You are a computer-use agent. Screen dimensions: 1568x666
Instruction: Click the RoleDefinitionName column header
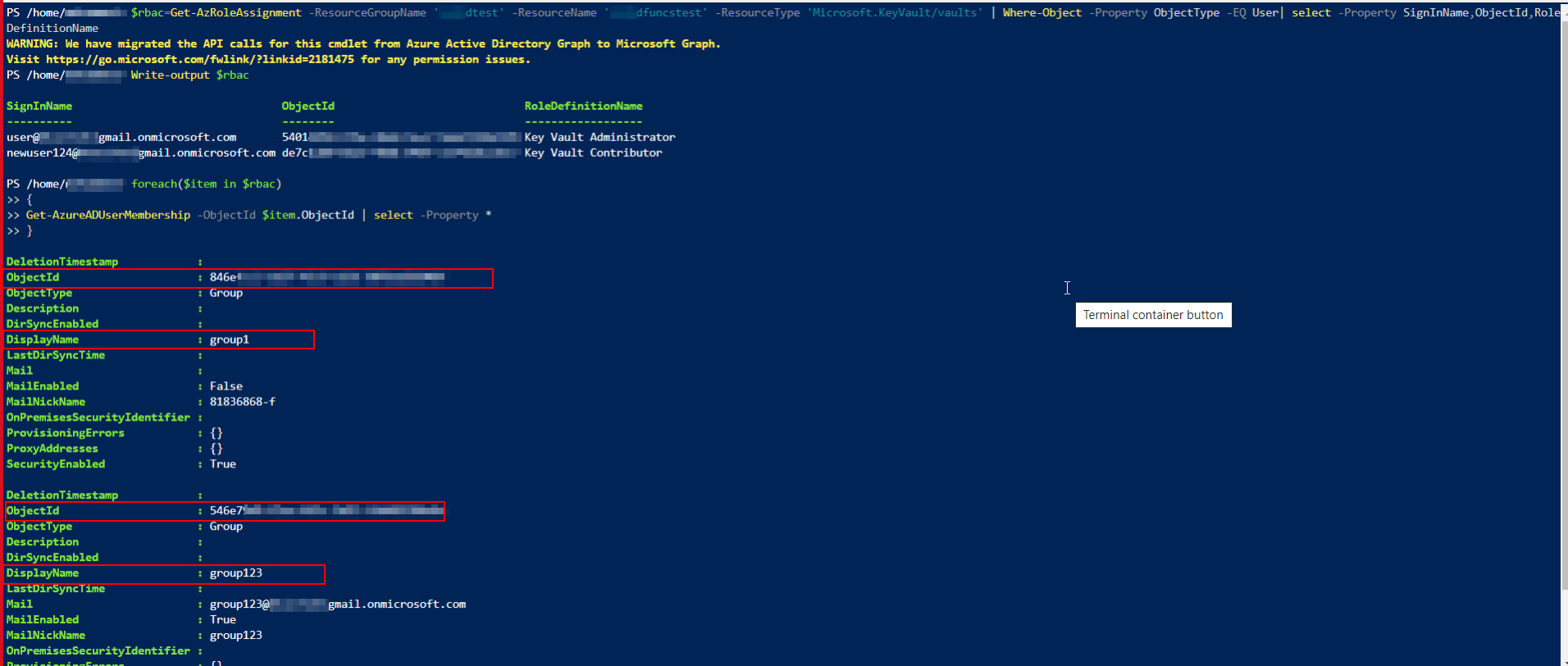tap(584, 106)
